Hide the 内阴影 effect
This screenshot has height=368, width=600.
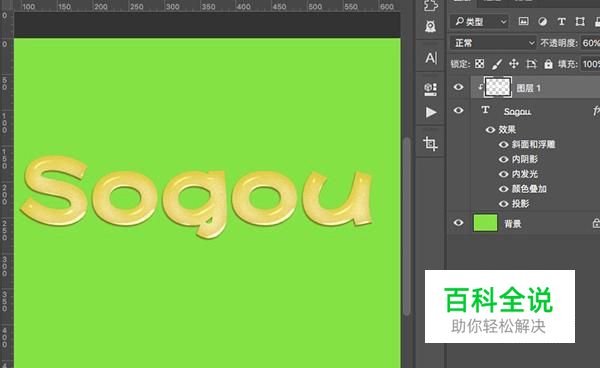(x=504, y=160)
